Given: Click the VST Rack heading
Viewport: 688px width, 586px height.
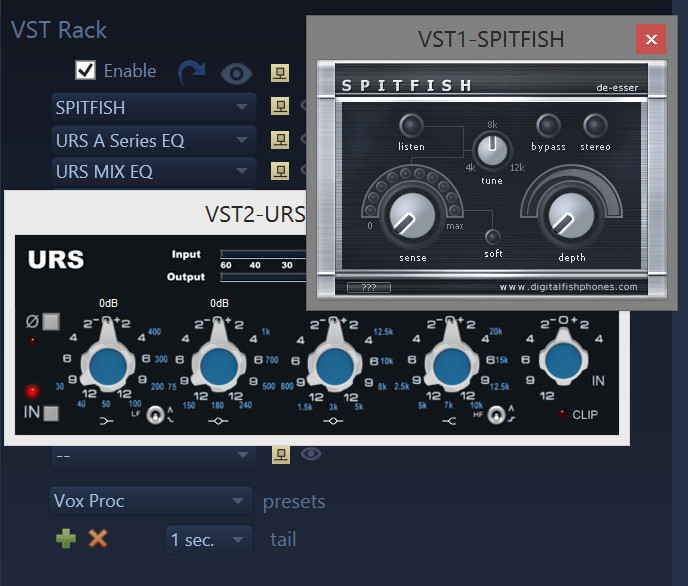Looking at the screenshot, I should [58, 30].
